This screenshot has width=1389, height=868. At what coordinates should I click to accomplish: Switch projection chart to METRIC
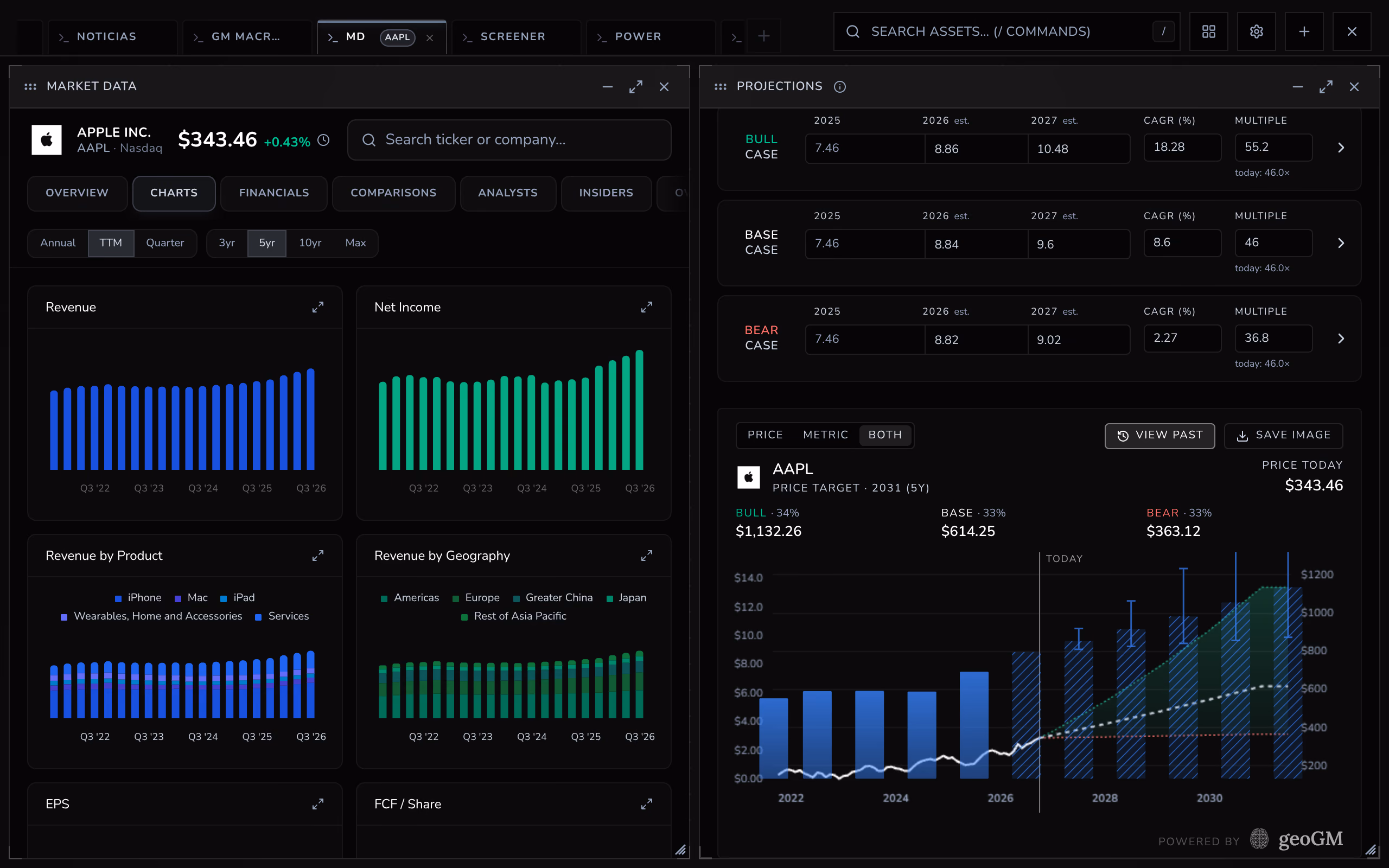coord(825,435)
